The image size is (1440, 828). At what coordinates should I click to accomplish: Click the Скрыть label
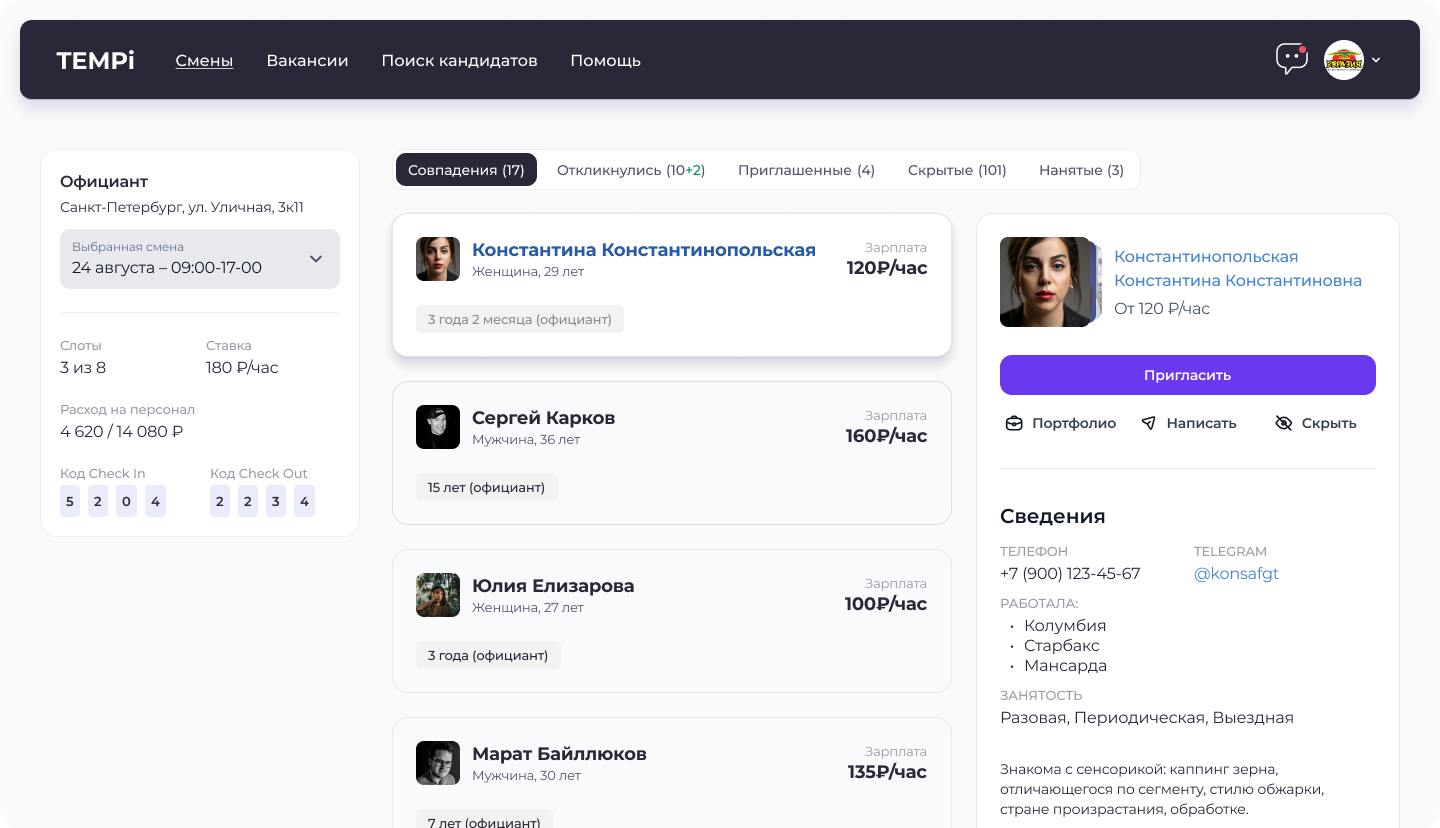[1329, 423]
